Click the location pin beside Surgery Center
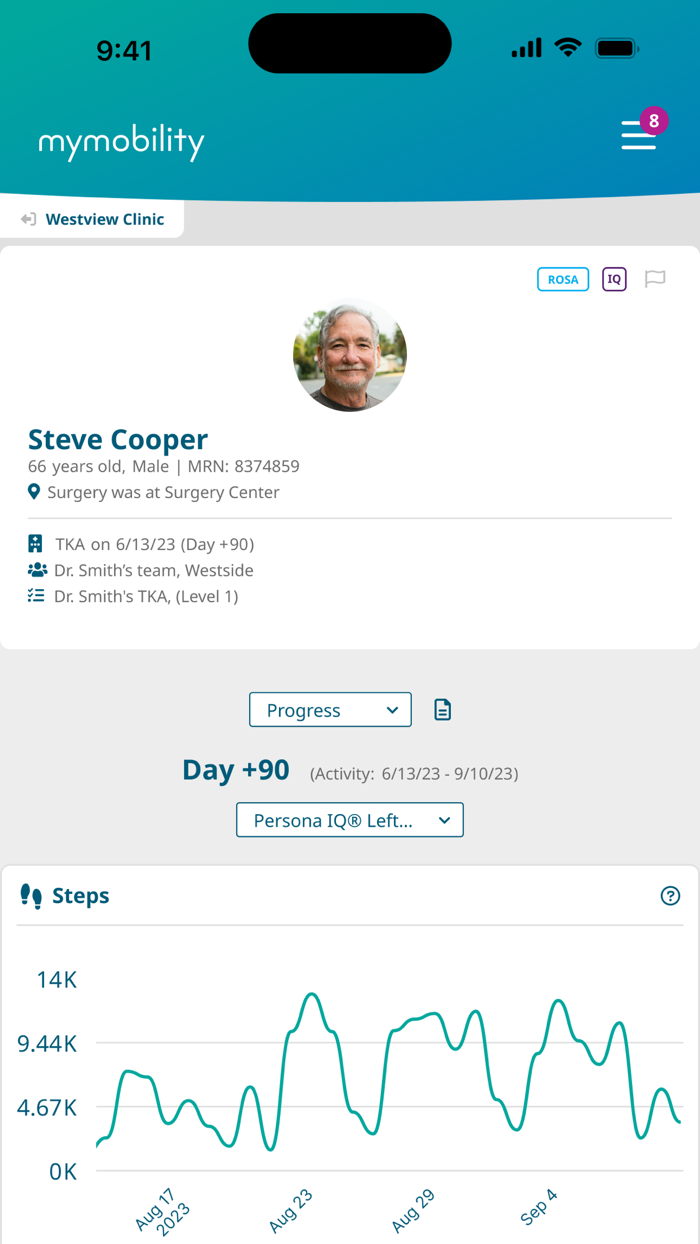The height and width of the screenshot is (1244, 700). click(x=35, y=492)
